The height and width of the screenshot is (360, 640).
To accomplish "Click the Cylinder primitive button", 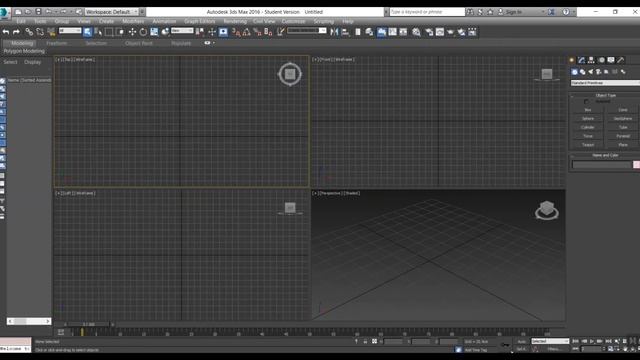I will pyautogui.click(x=588, y=127).
